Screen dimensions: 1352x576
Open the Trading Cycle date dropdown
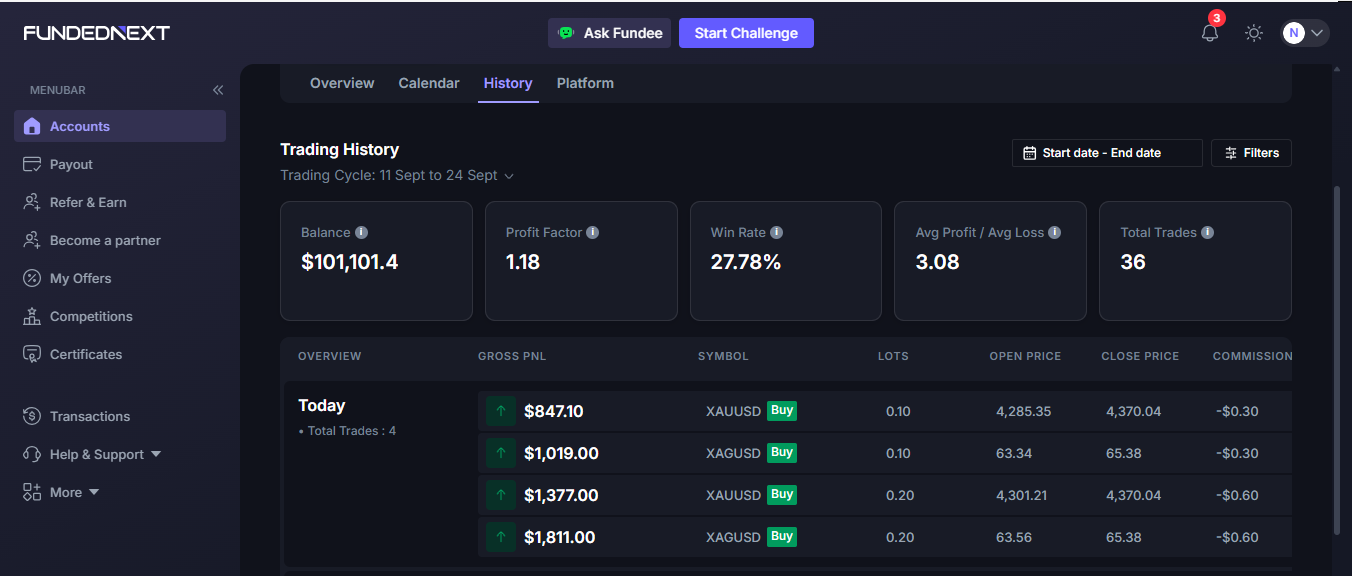pos(397,175)
